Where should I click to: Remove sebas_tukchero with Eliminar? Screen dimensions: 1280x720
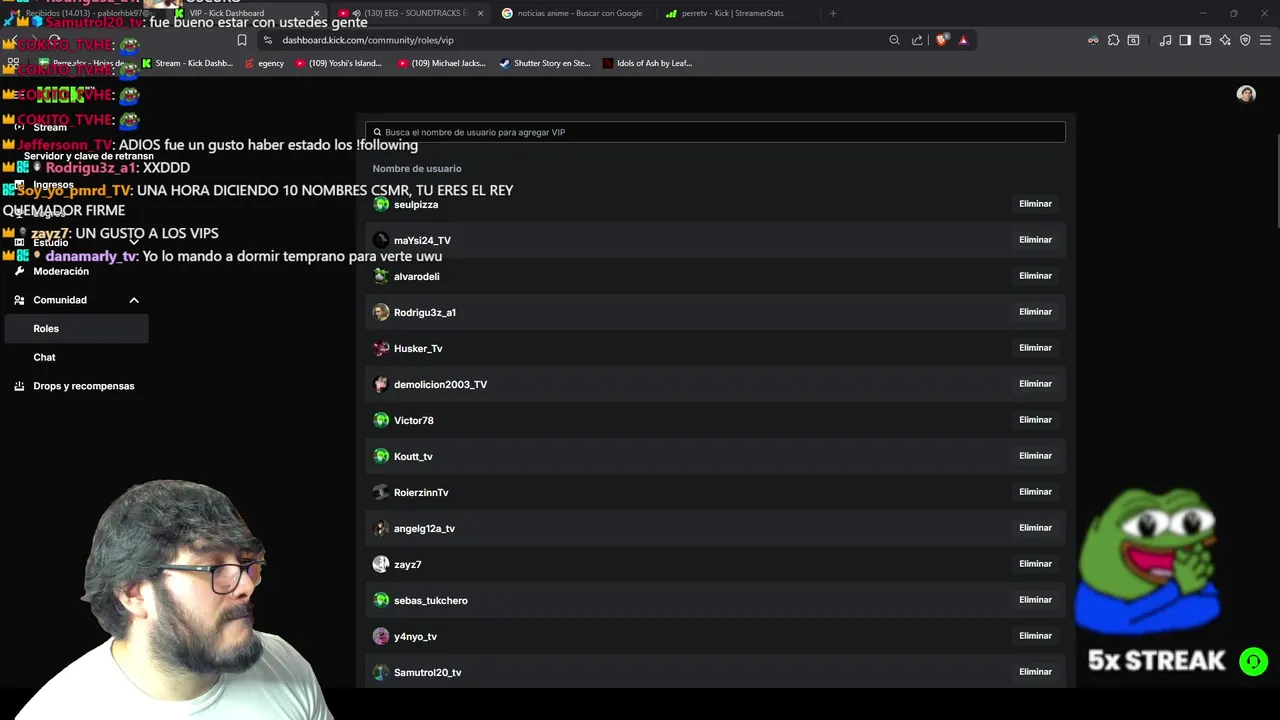(x=1035, y=600)
